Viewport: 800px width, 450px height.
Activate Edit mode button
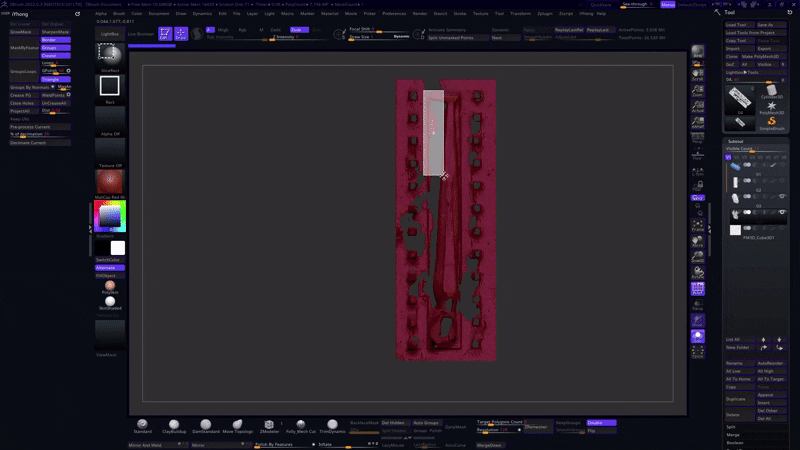[x=165, y=34]
